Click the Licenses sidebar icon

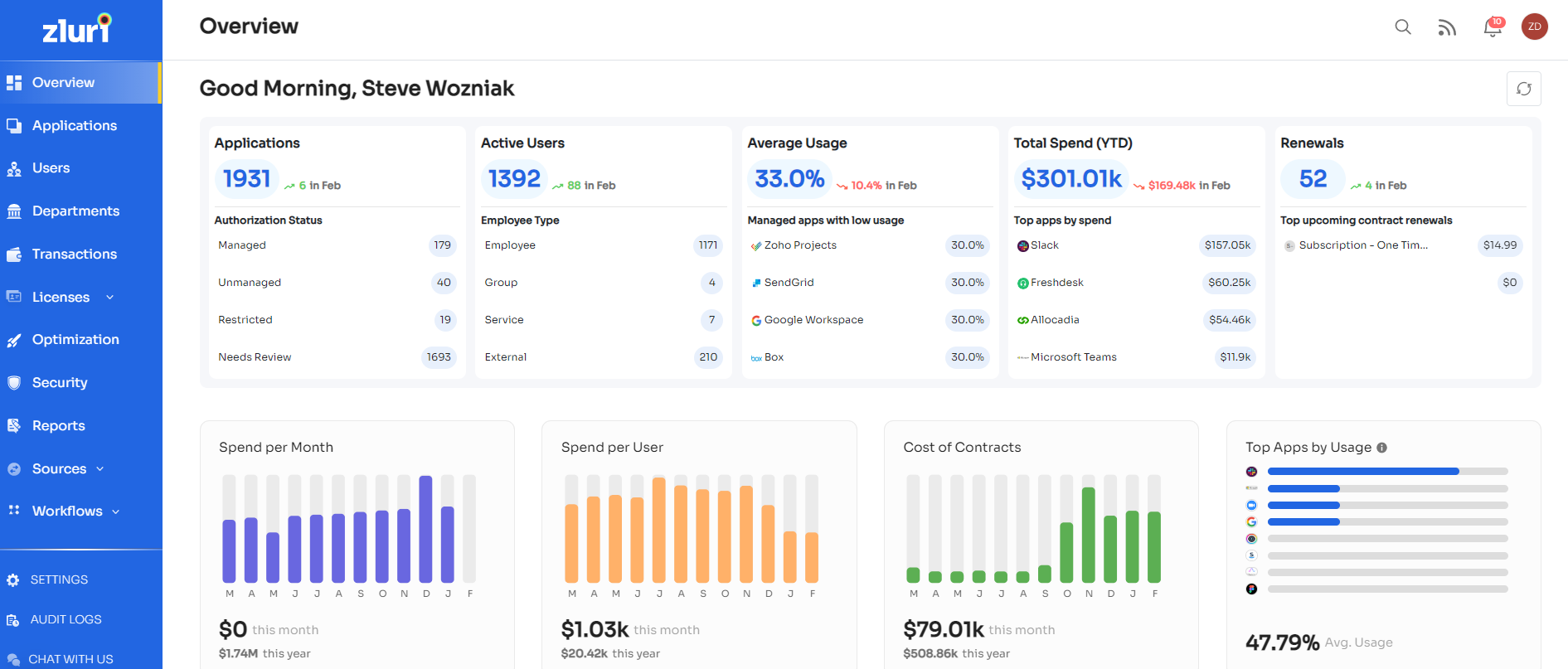click(x=14, y=297)
